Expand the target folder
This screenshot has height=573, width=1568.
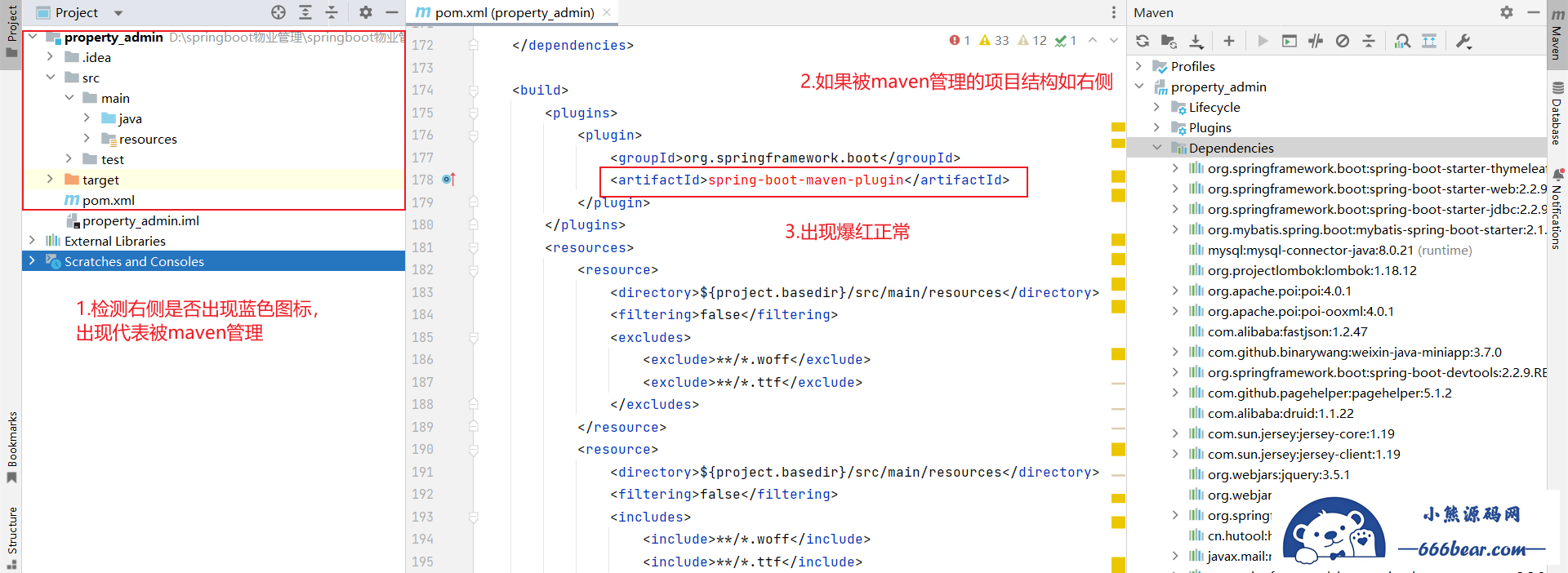point(50,180)
